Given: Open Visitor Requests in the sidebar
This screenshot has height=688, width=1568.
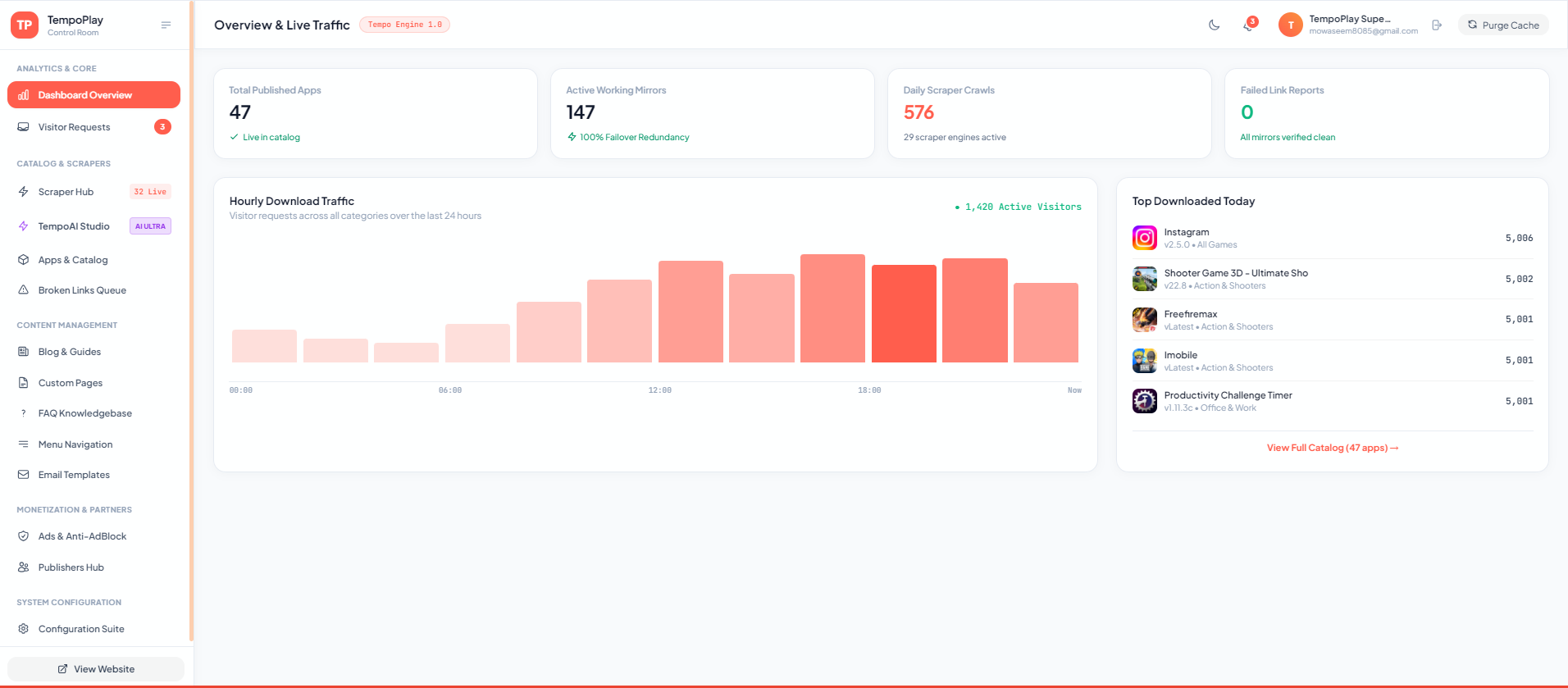Looking at the screenshot, I should click(93, 127).
